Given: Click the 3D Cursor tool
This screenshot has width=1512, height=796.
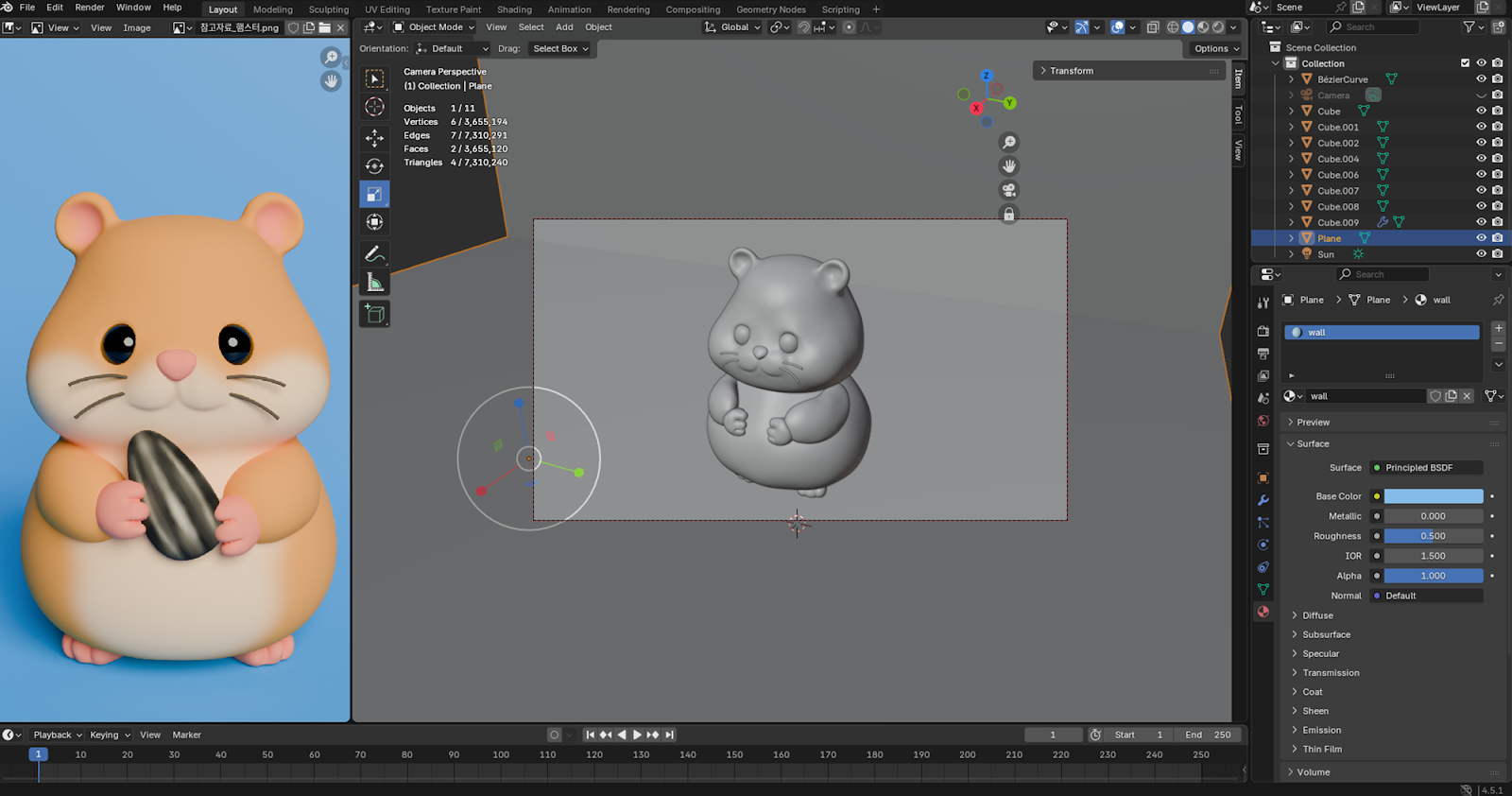Looking at the screenshot, I should 374,107.
